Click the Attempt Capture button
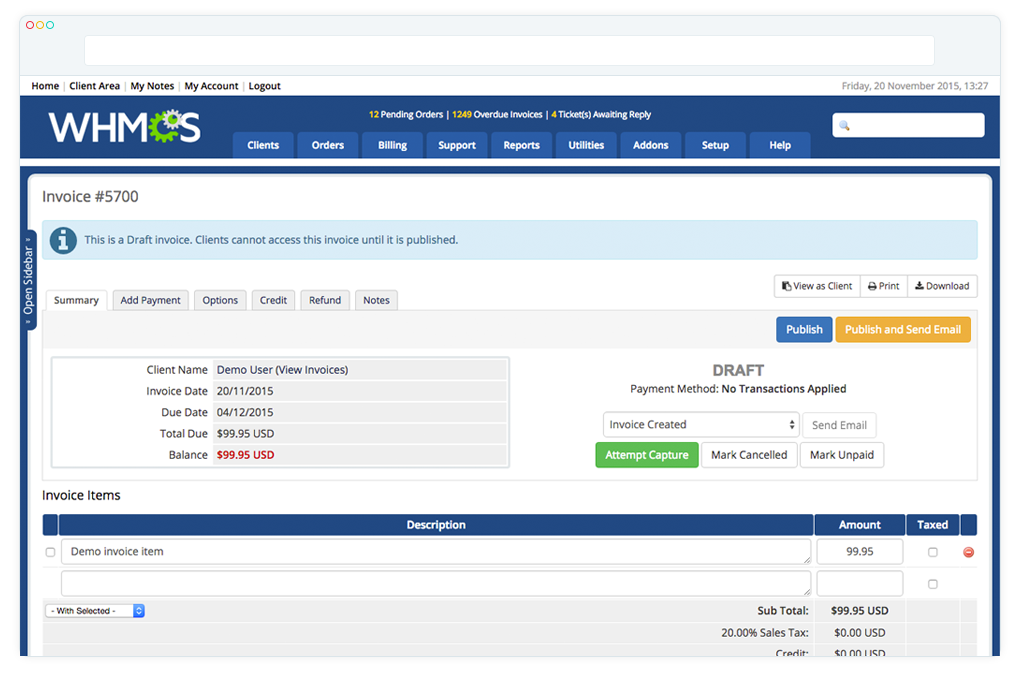This screenshot has width=1020, height=676. click(x=647, y=455)
